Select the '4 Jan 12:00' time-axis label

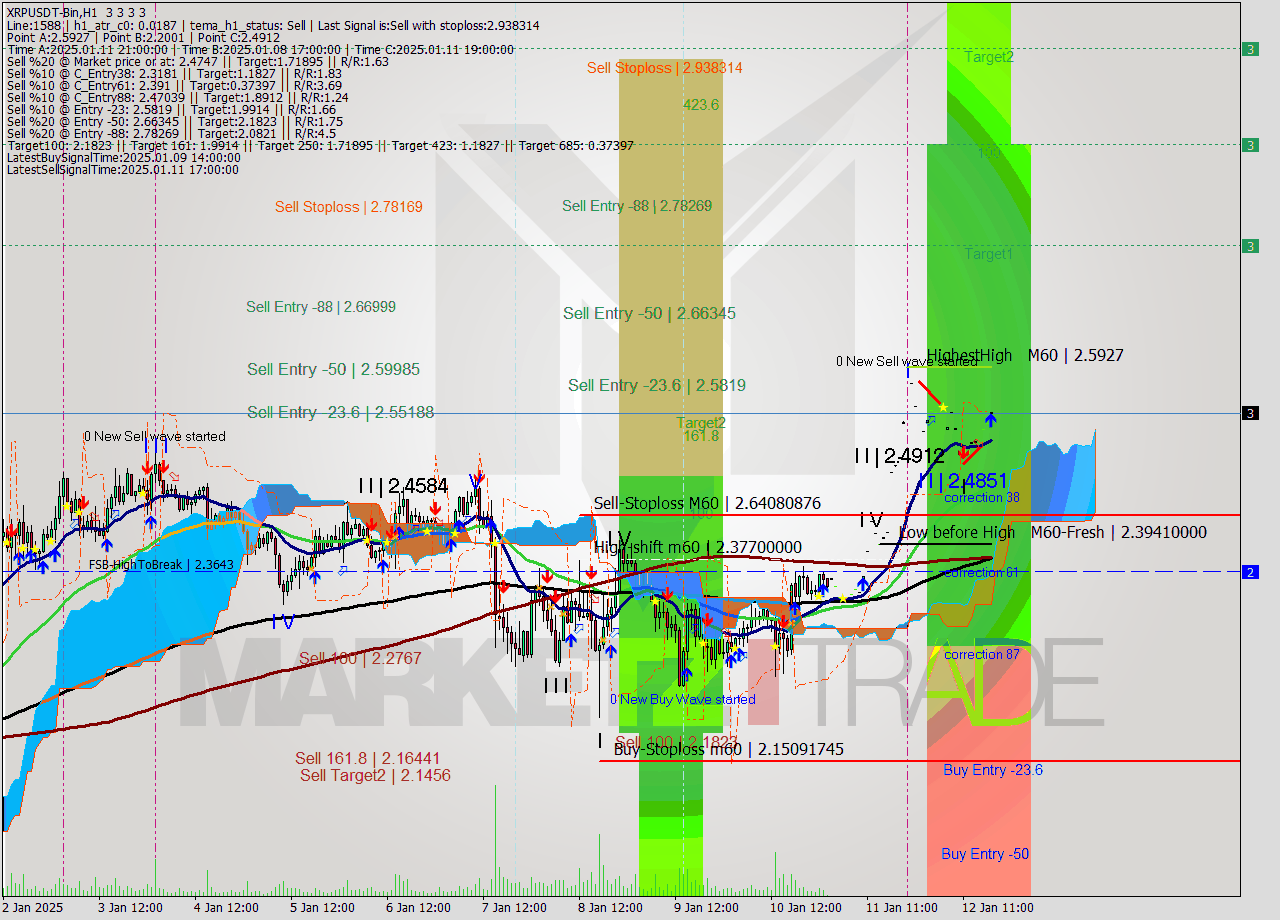tap(226, 907)
